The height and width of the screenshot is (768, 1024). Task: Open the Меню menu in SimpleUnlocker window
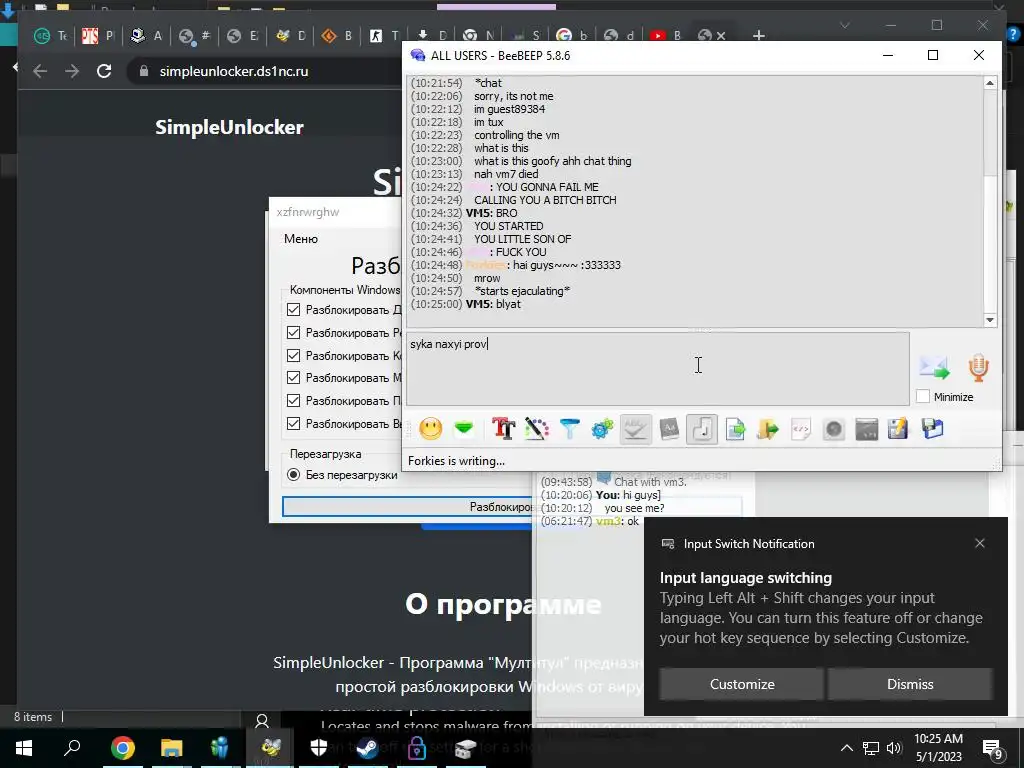coord(300,239)
